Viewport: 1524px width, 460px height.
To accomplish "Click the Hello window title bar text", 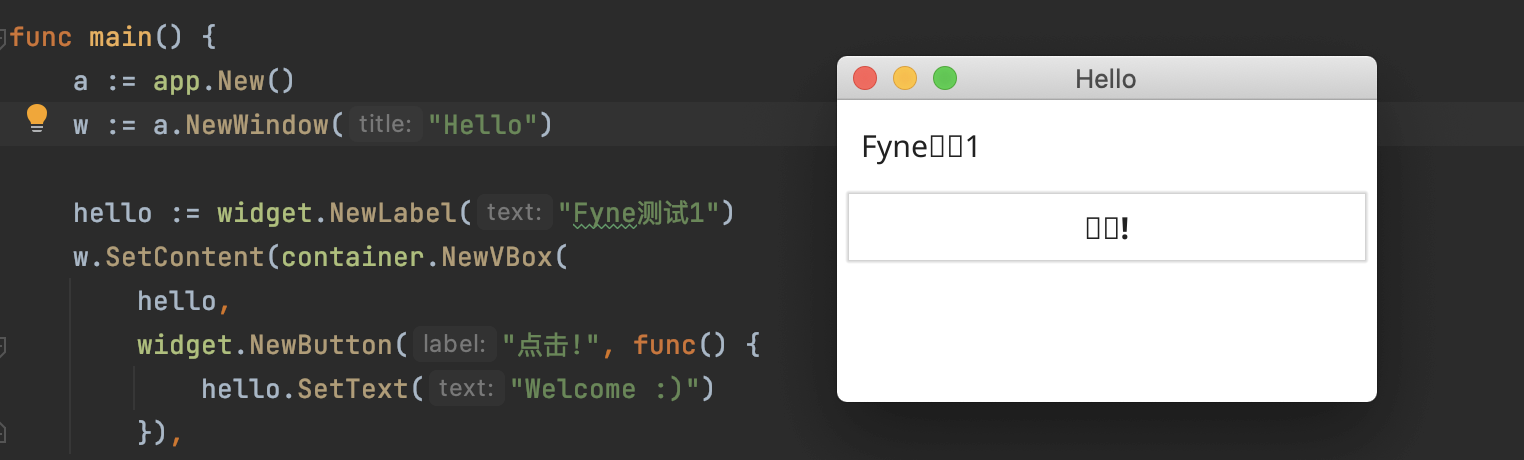I will pyautogui.click(x=1105, y=79).
